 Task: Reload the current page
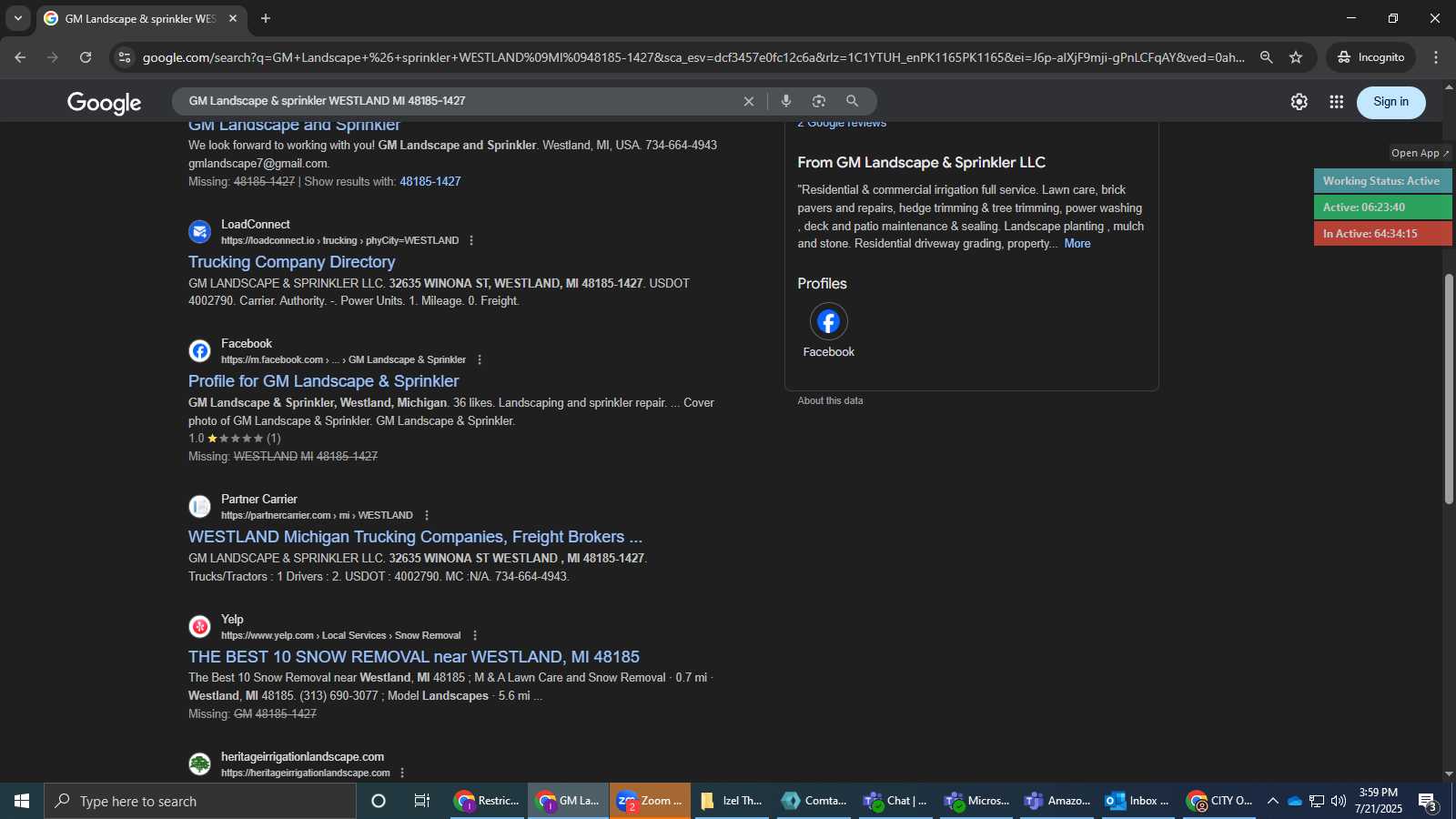(x=86, y=57)
